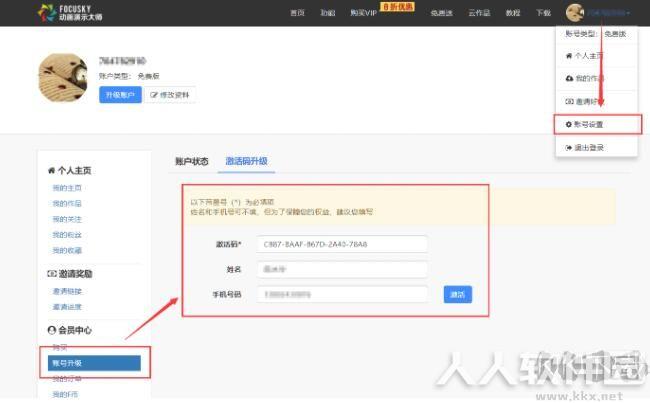Select the highlighted 账号升级 sidebar item

(x=94, y=363)
